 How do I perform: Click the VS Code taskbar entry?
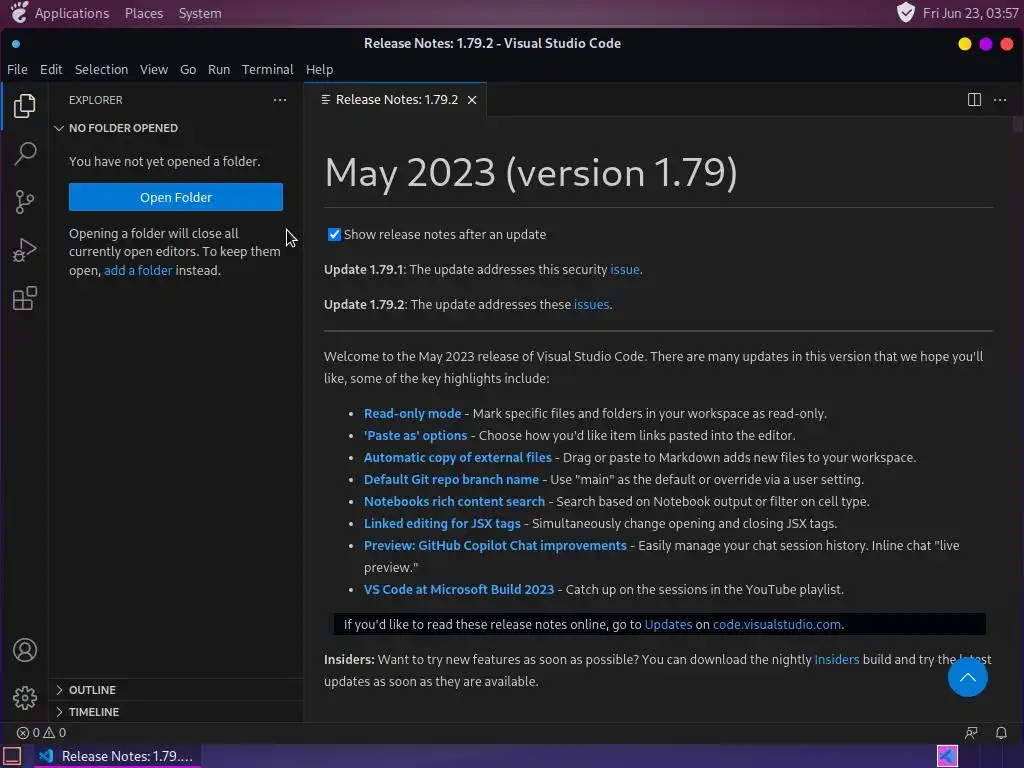click(116, 756)
